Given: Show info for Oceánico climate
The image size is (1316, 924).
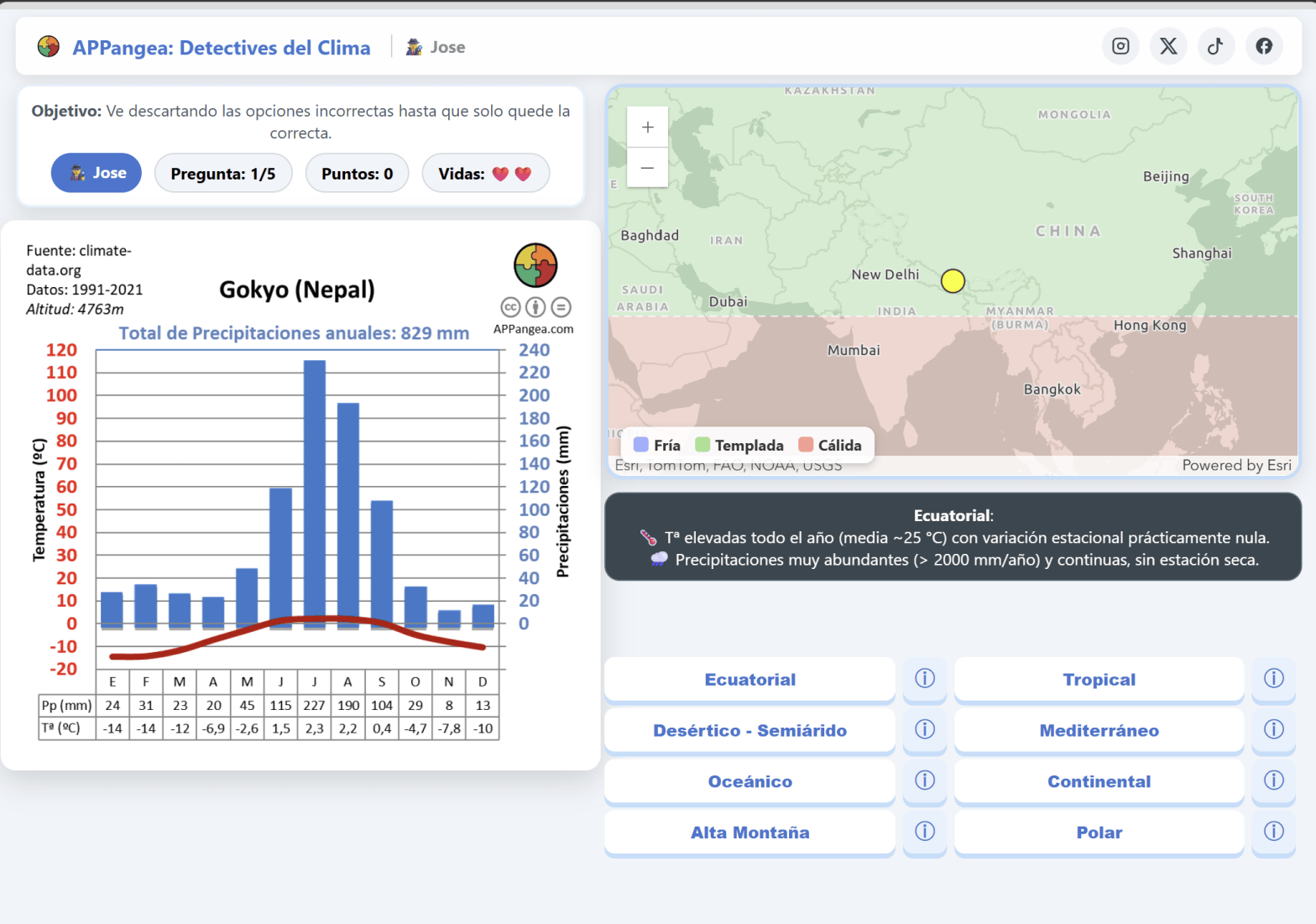Looking at the screenshot, I should click(x=925, y=781).
